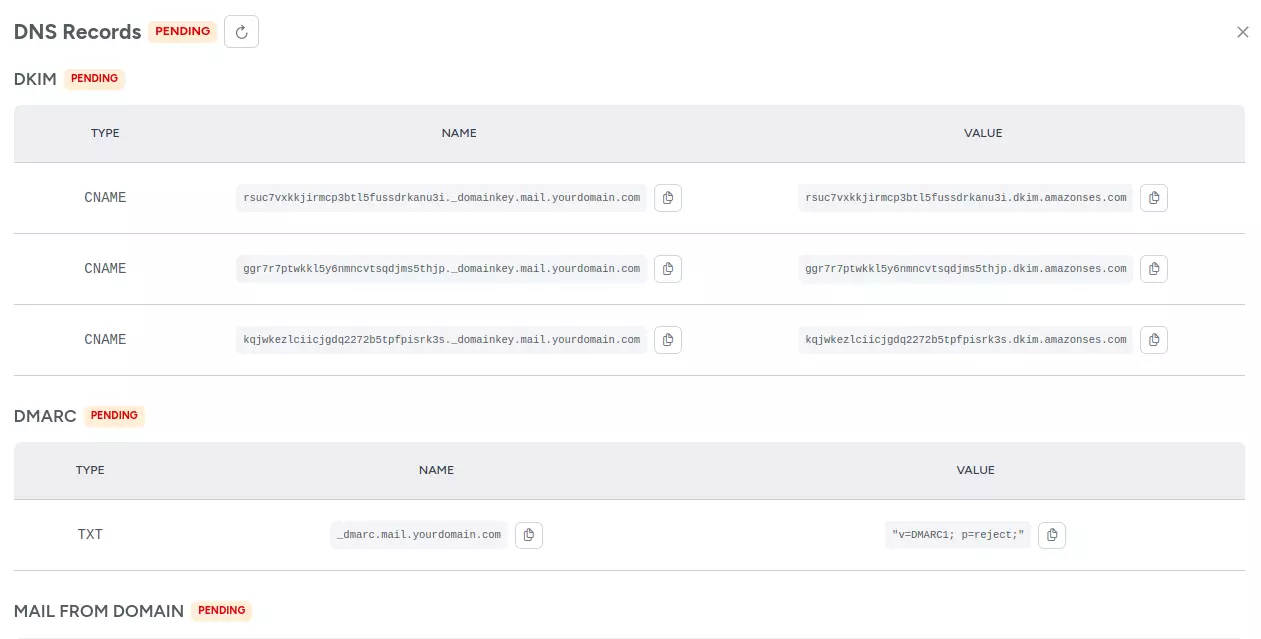Click the DKIM table VALUE column header
This screenshot has width=1261, height=639.
point(983,133)
